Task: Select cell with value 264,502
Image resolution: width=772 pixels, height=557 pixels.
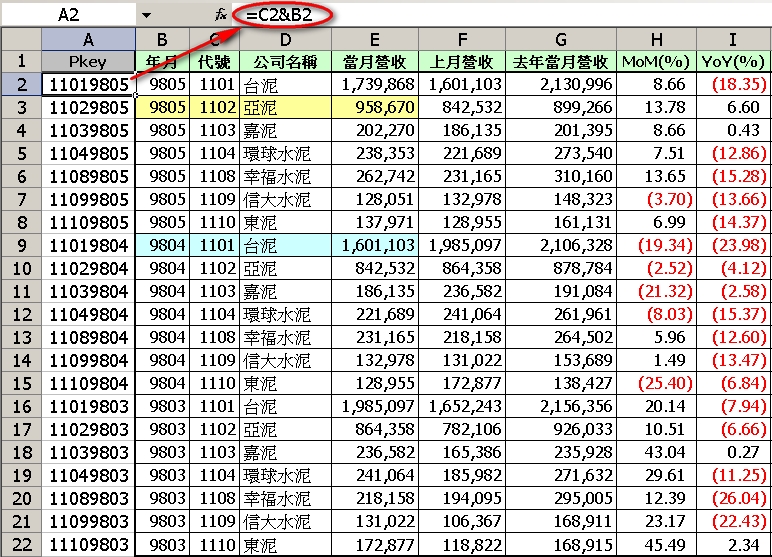Action: 561,337
